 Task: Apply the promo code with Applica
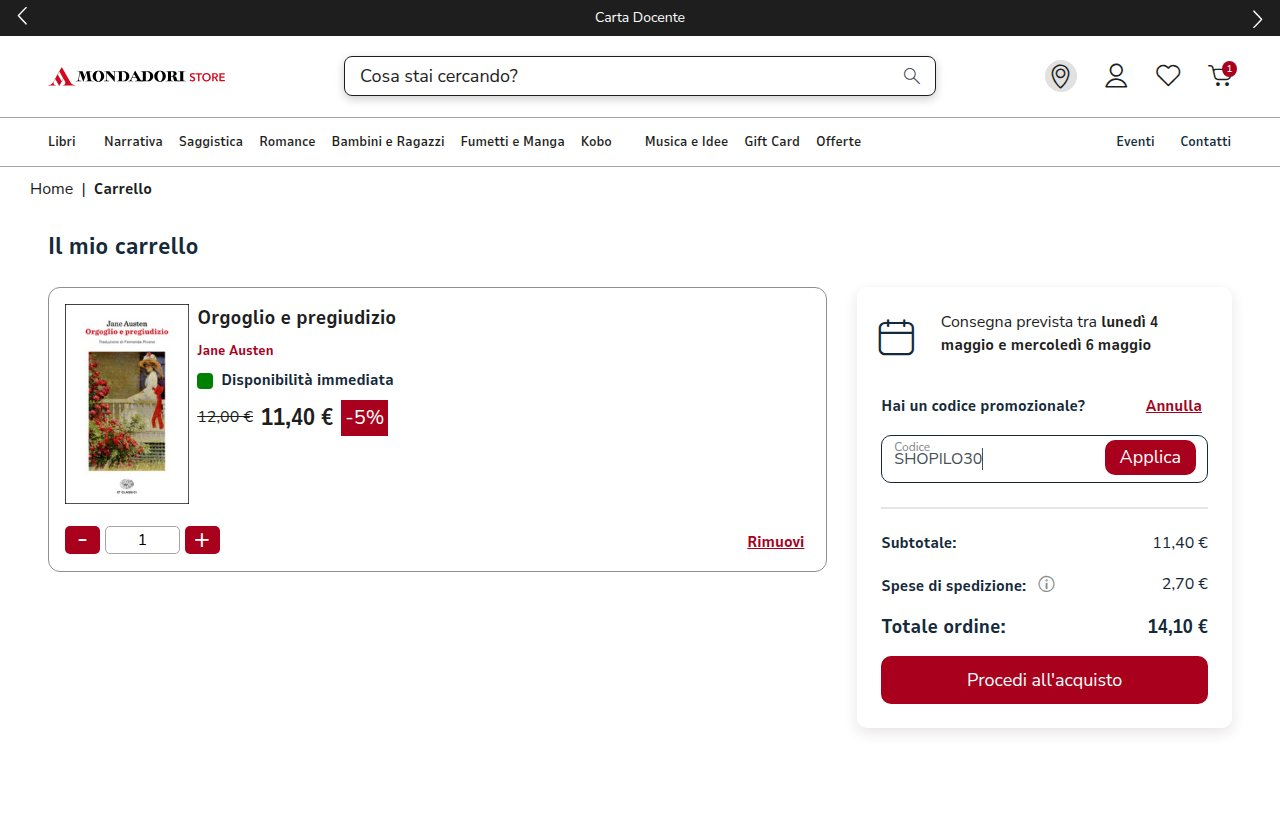[1150, 457]
